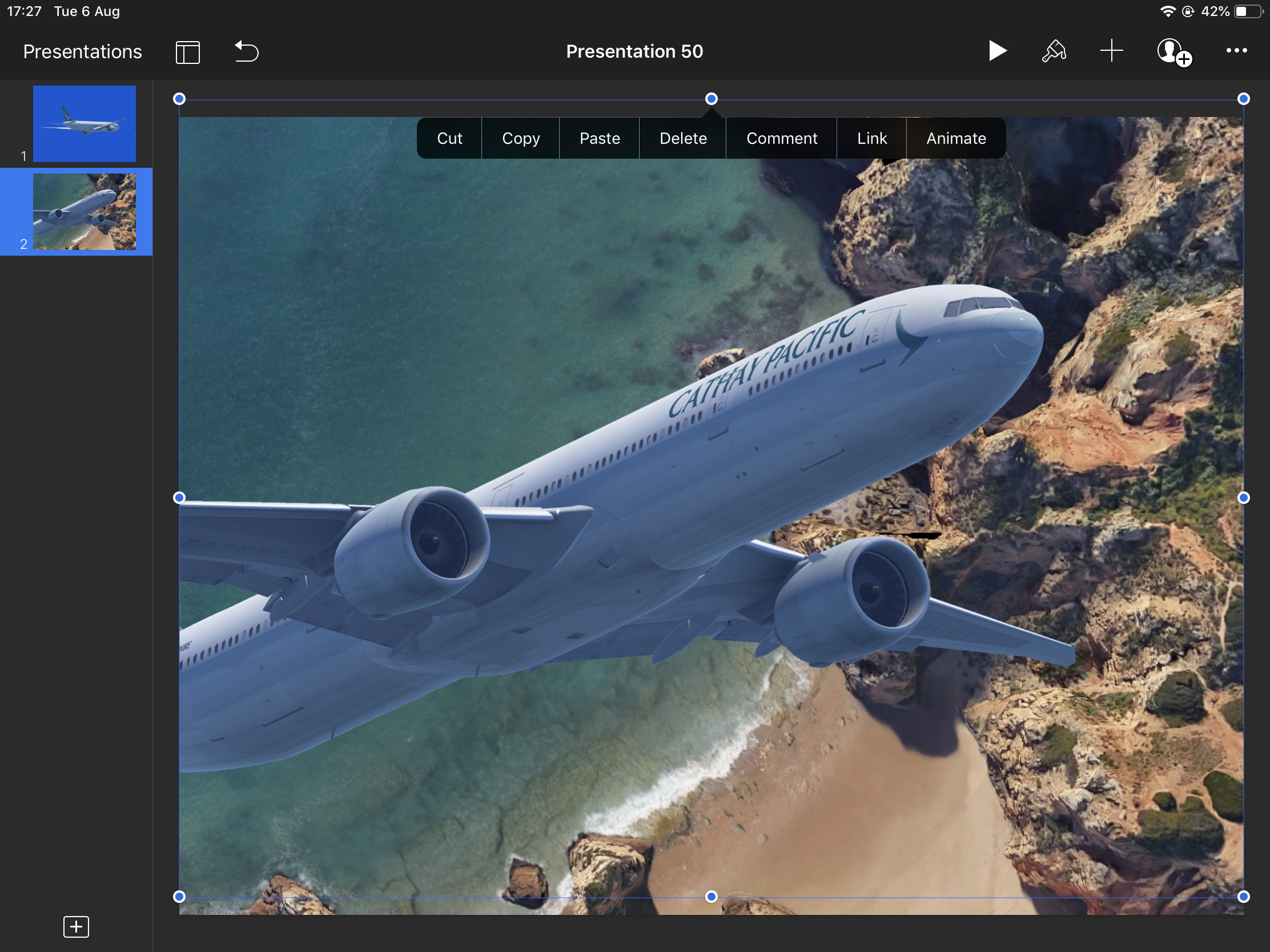
Task: Tap Delete in the popup menu
Action: (x=682, y=138)
